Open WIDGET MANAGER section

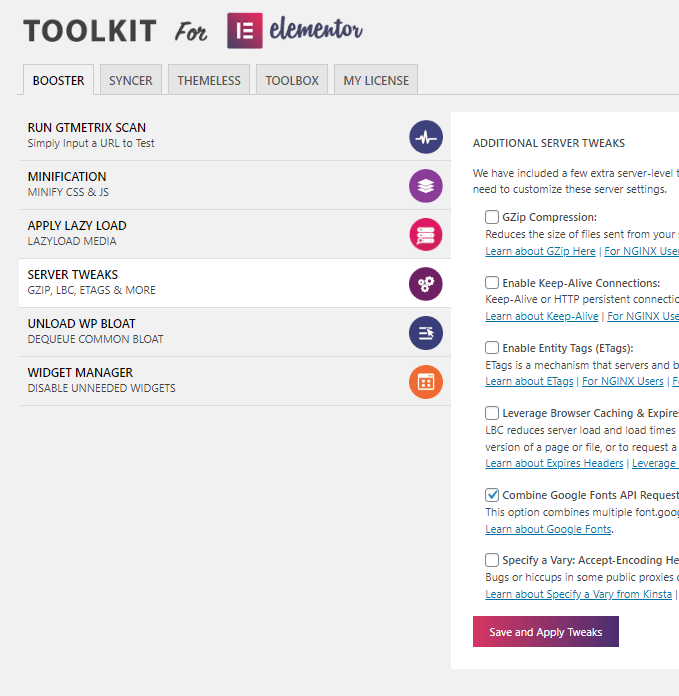click(235, 381)
